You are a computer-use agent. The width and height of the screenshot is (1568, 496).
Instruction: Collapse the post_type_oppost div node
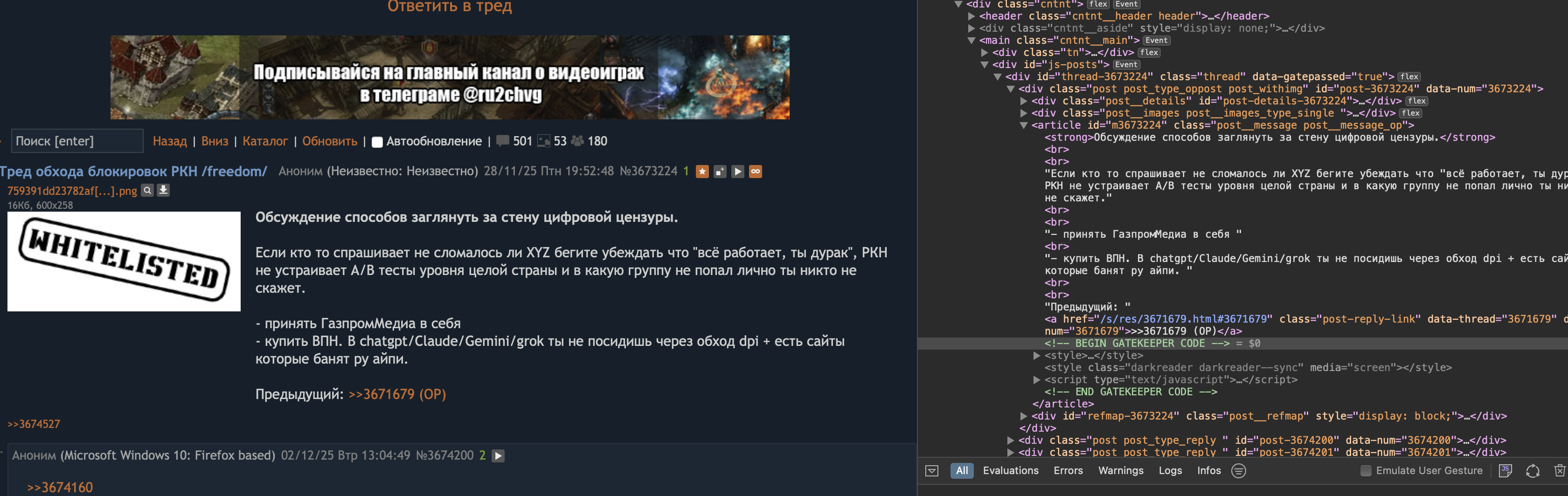coord(1011,90)
